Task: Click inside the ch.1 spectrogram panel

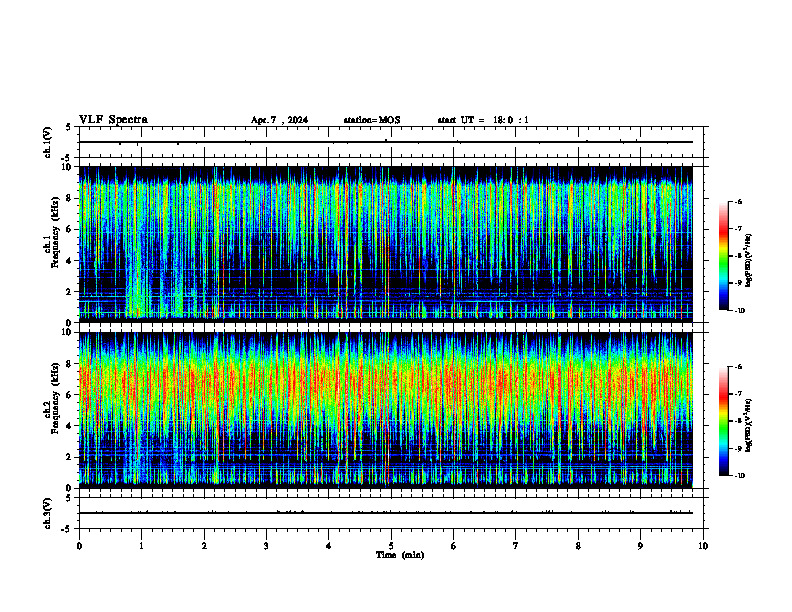Action: click(386, 244)
